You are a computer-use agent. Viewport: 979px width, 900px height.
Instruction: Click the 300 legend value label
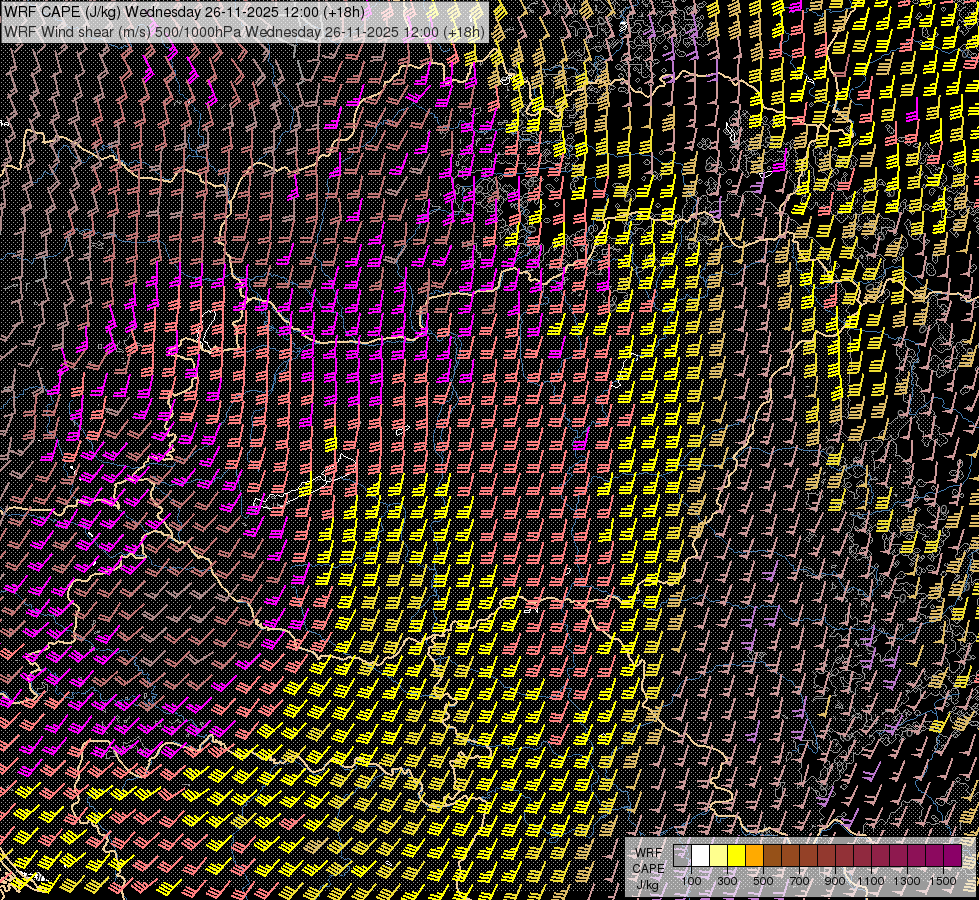(x=727, y=881)
